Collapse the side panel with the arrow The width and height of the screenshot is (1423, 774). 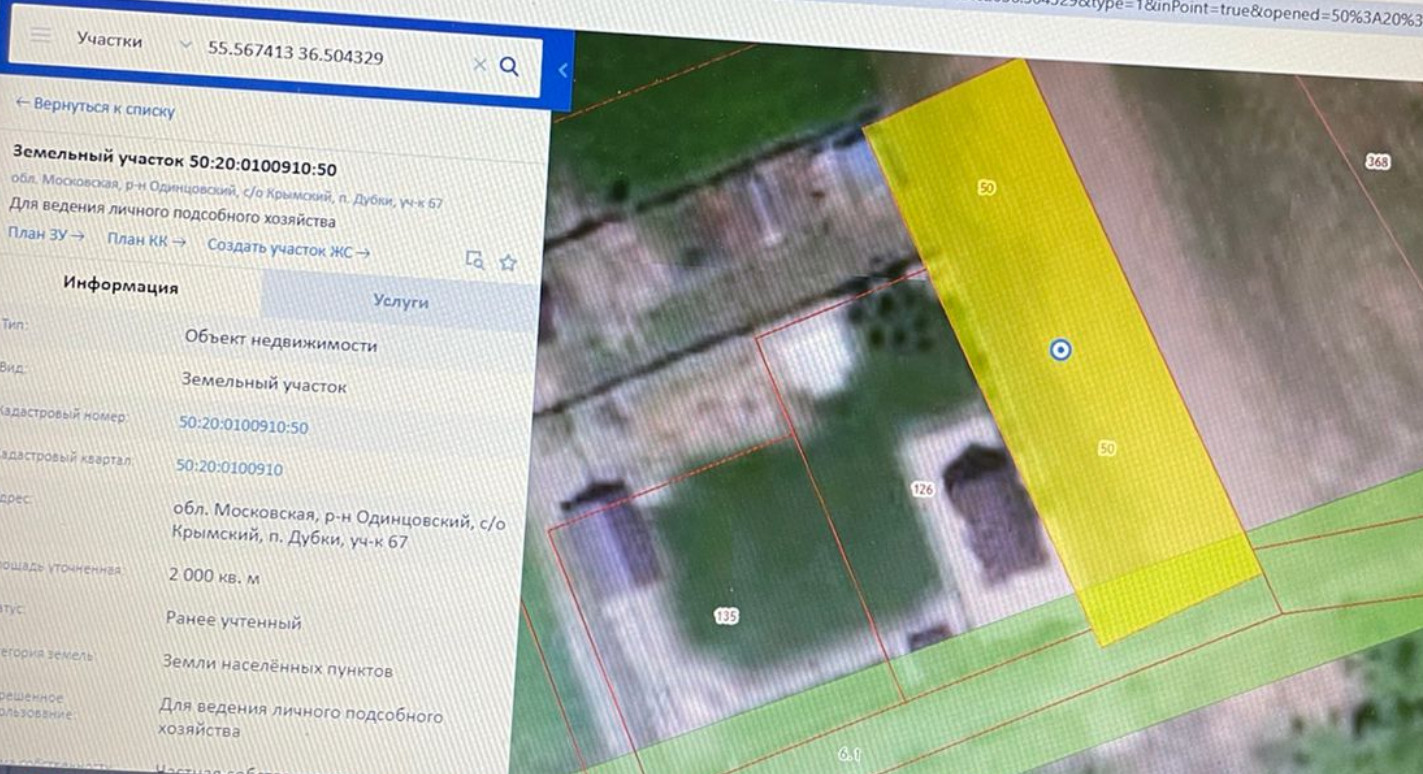point(562,70)
